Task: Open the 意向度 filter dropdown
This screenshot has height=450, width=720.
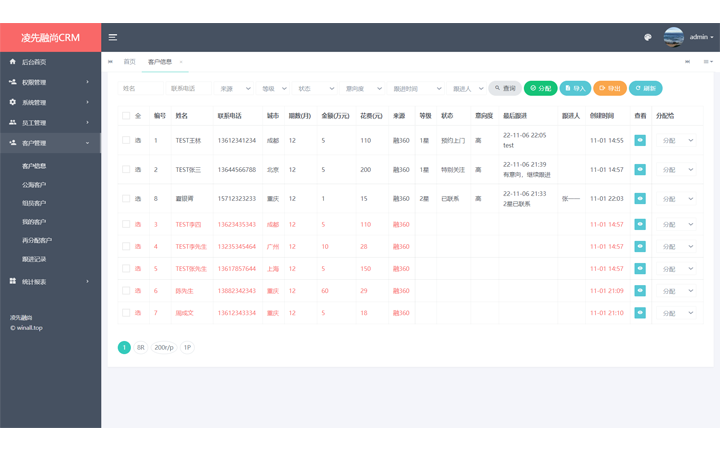Action: [362, 88]
